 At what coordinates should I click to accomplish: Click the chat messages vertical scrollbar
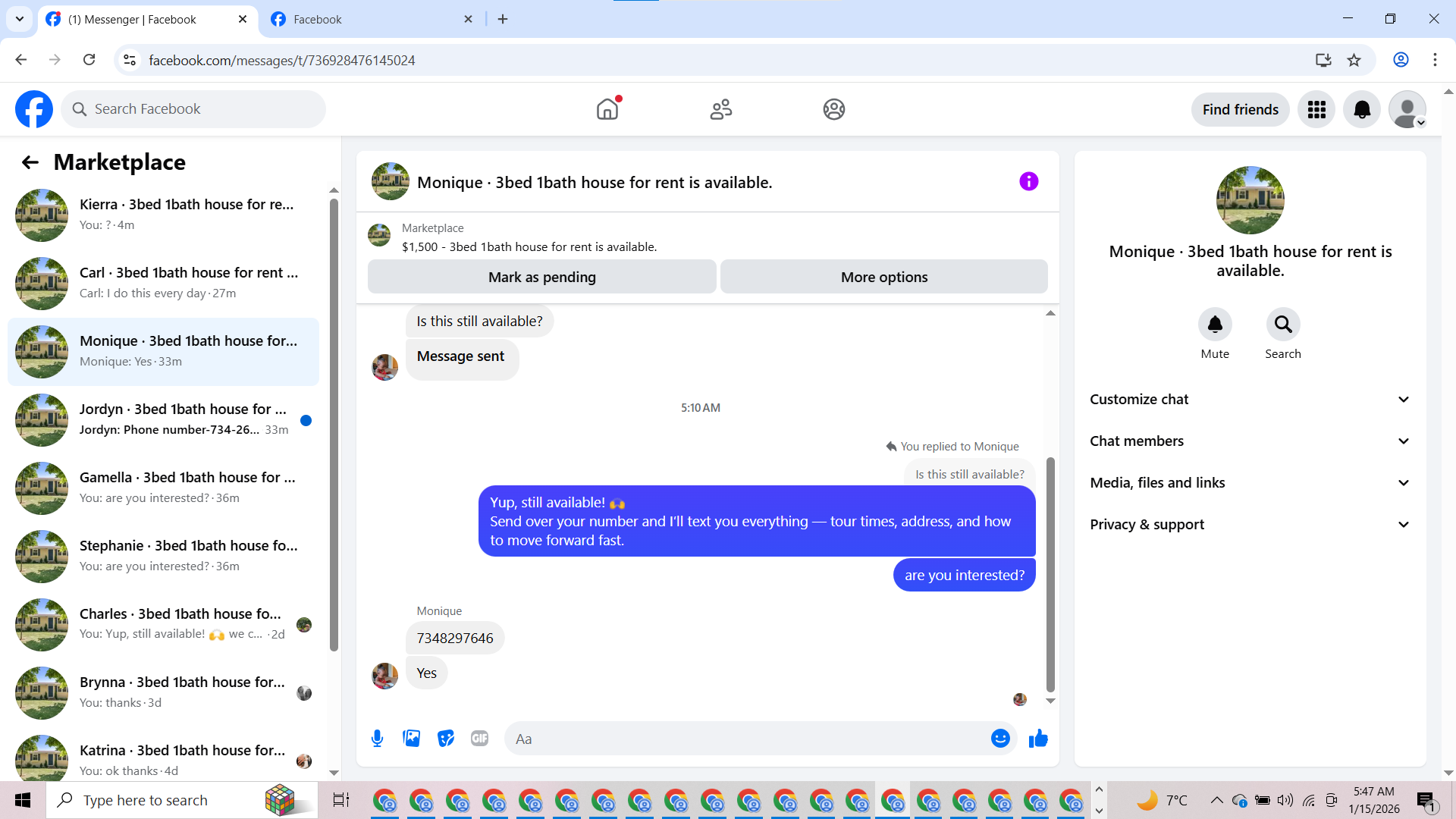tap(1050, 575)
